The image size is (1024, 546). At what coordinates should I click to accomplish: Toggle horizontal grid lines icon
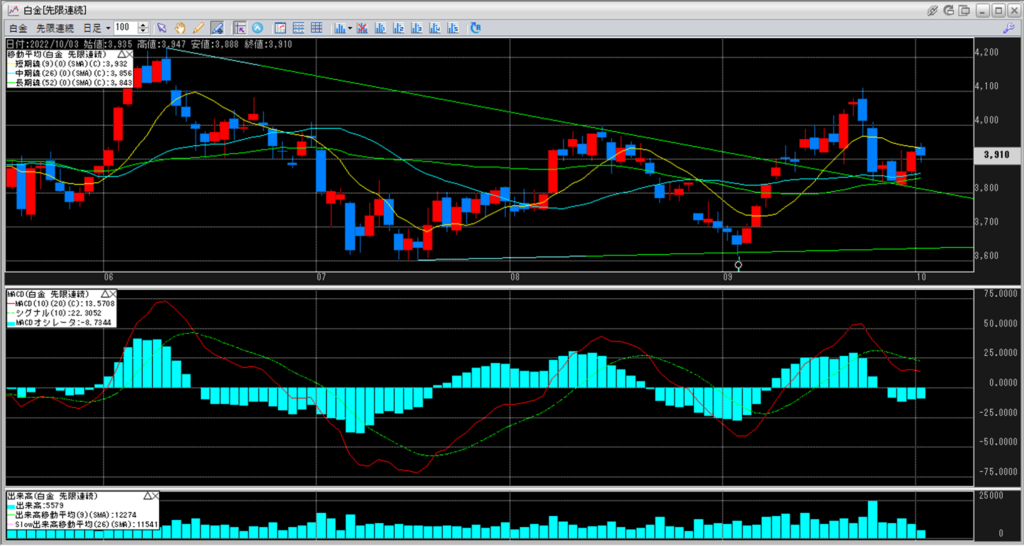pyautogui.click(x=298, y=28)
